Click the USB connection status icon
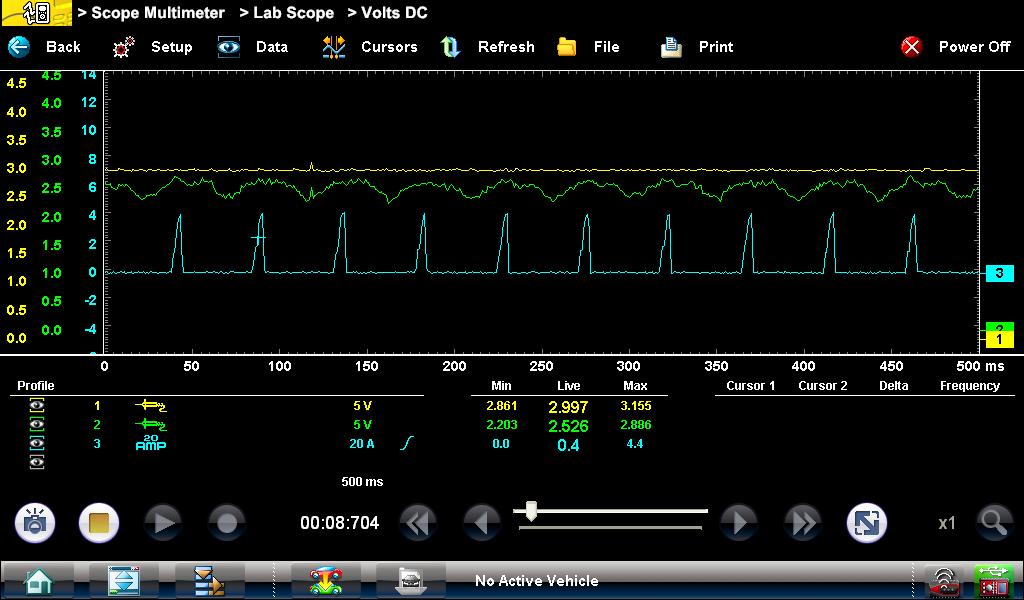 (x=992, y=580)
